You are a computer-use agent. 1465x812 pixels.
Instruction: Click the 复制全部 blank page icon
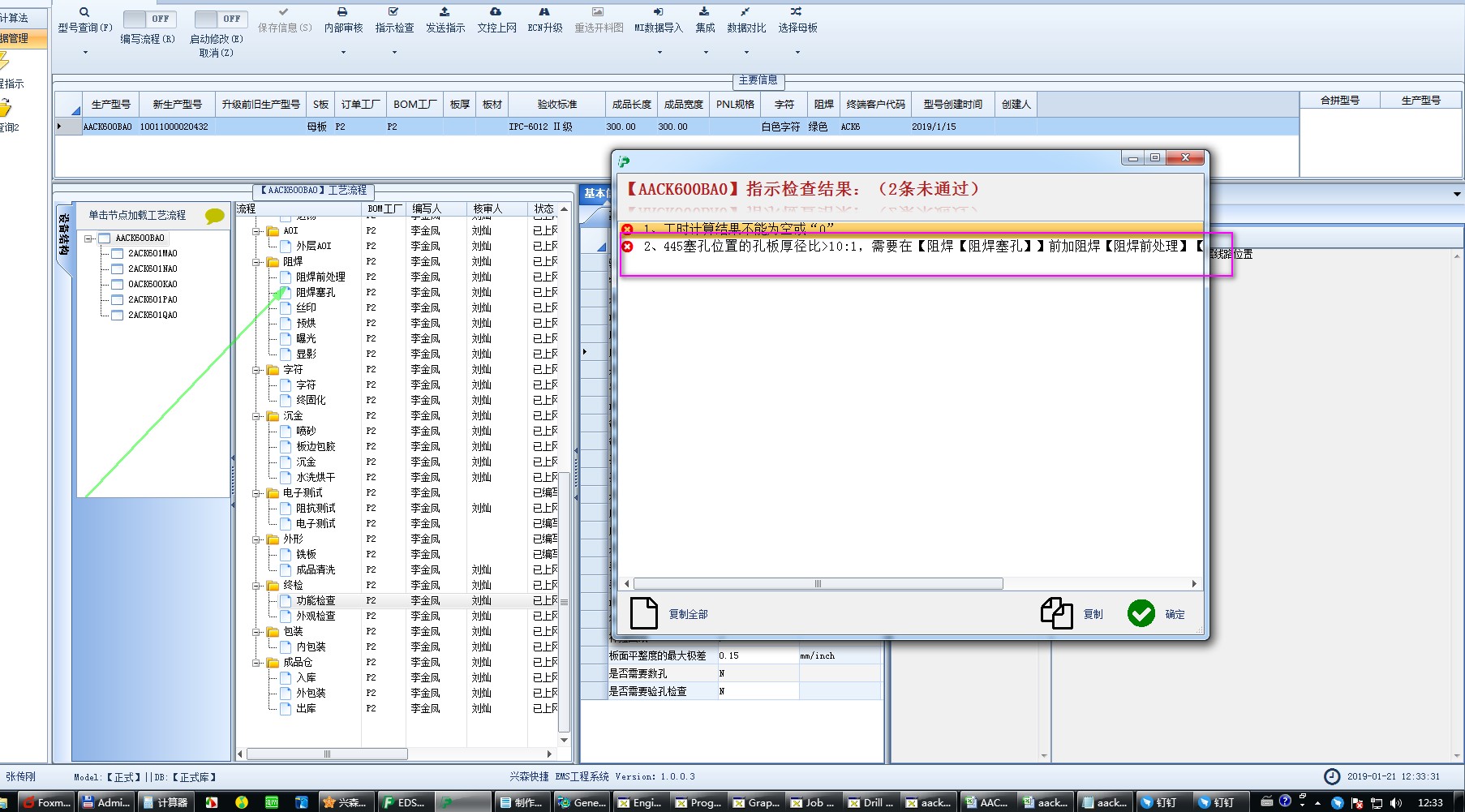pos(644,613)
